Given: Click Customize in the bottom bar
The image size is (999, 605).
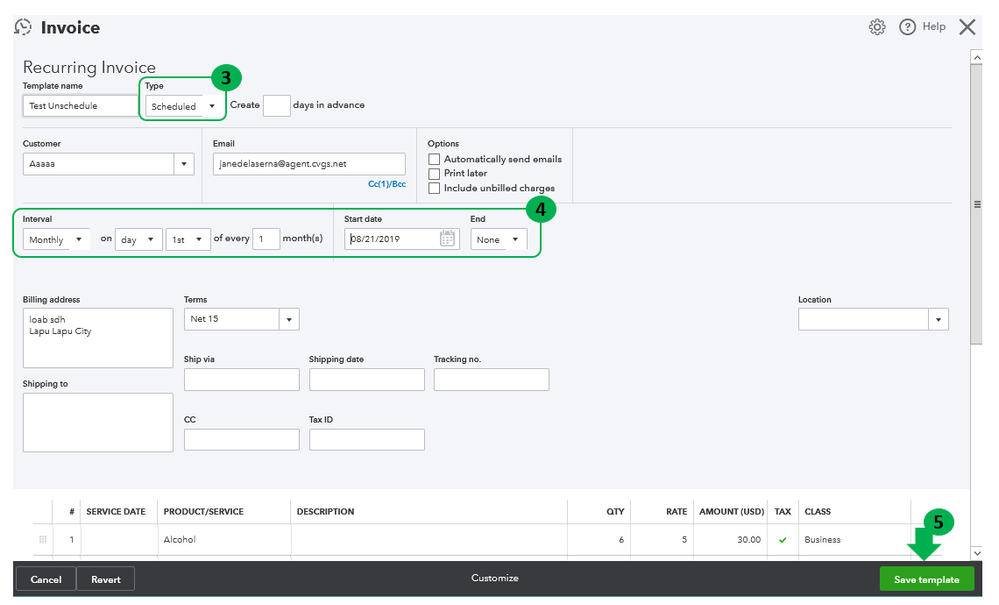Looking at the screenshot, I should point(495,578).
